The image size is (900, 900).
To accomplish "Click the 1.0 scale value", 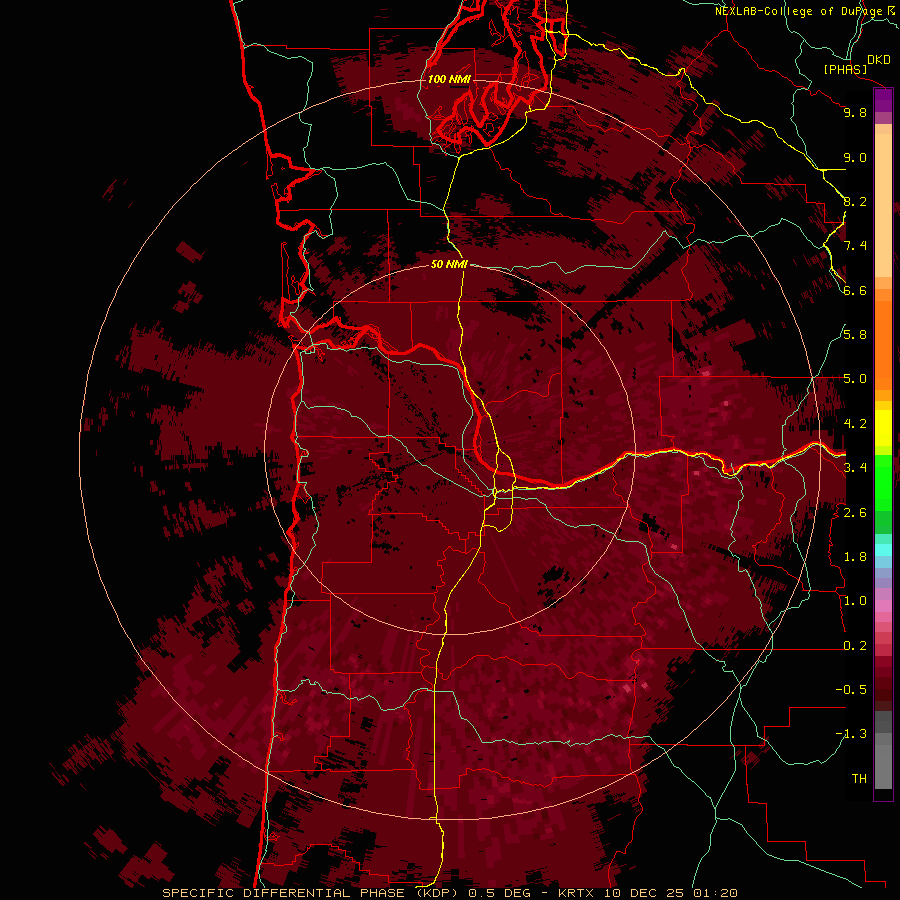I will pyautogui.click(x=855, y=601).
